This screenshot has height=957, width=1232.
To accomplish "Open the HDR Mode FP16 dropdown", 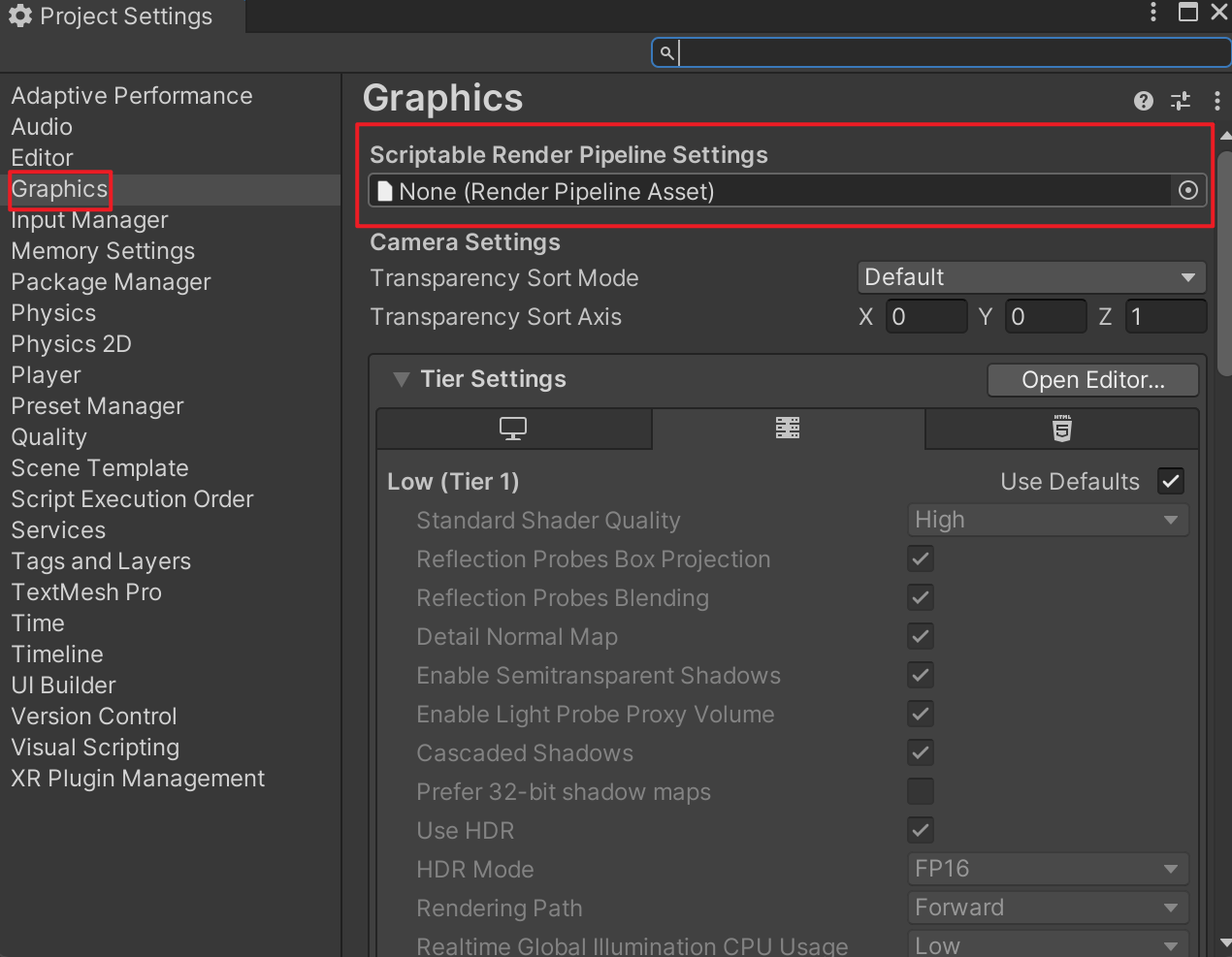I will 1048,869.
